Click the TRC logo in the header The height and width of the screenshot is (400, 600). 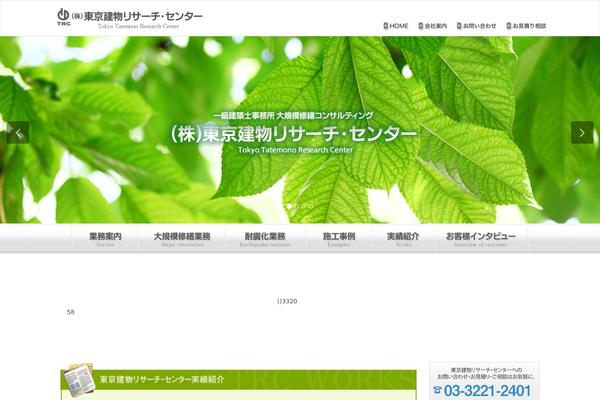coord(64,17)
